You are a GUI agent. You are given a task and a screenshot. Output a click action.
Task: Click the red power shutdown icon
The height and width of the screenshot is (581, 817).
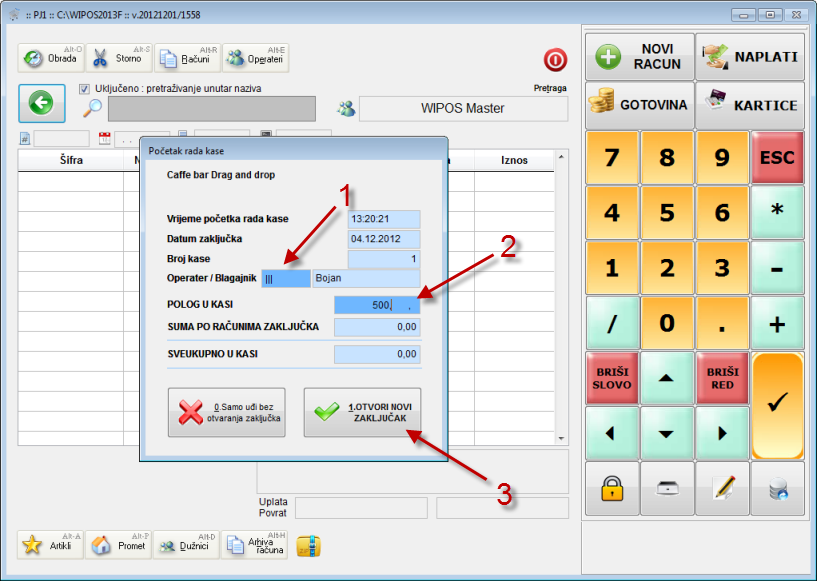click(x=556, y=59)
